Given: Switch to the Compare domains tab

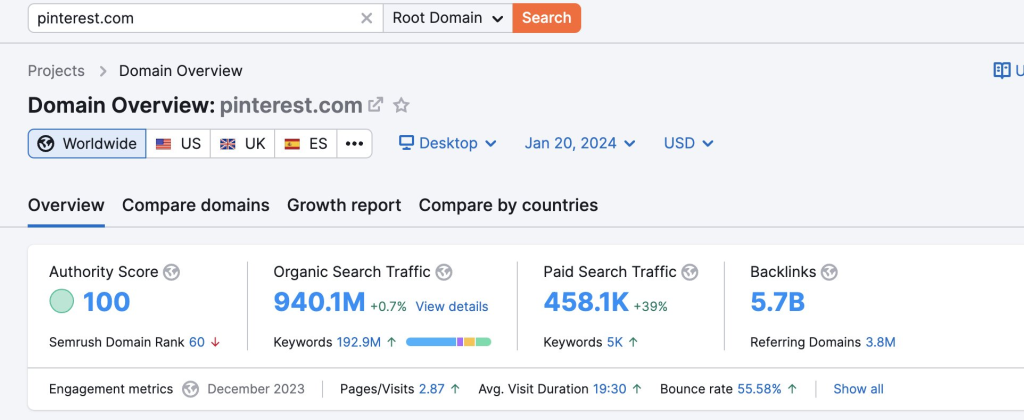Looking at the screenshot, I should tap(196, 205).
